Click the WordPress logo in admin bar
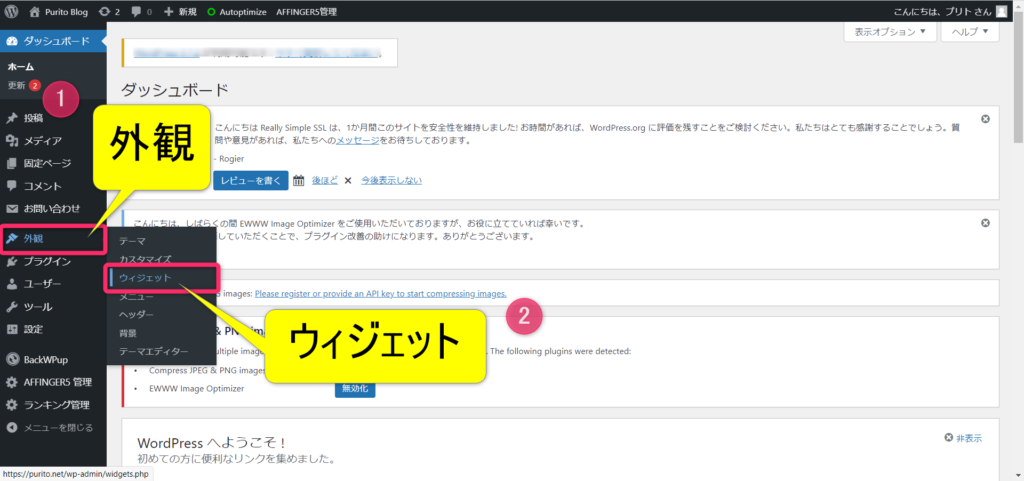 [11, 12]
